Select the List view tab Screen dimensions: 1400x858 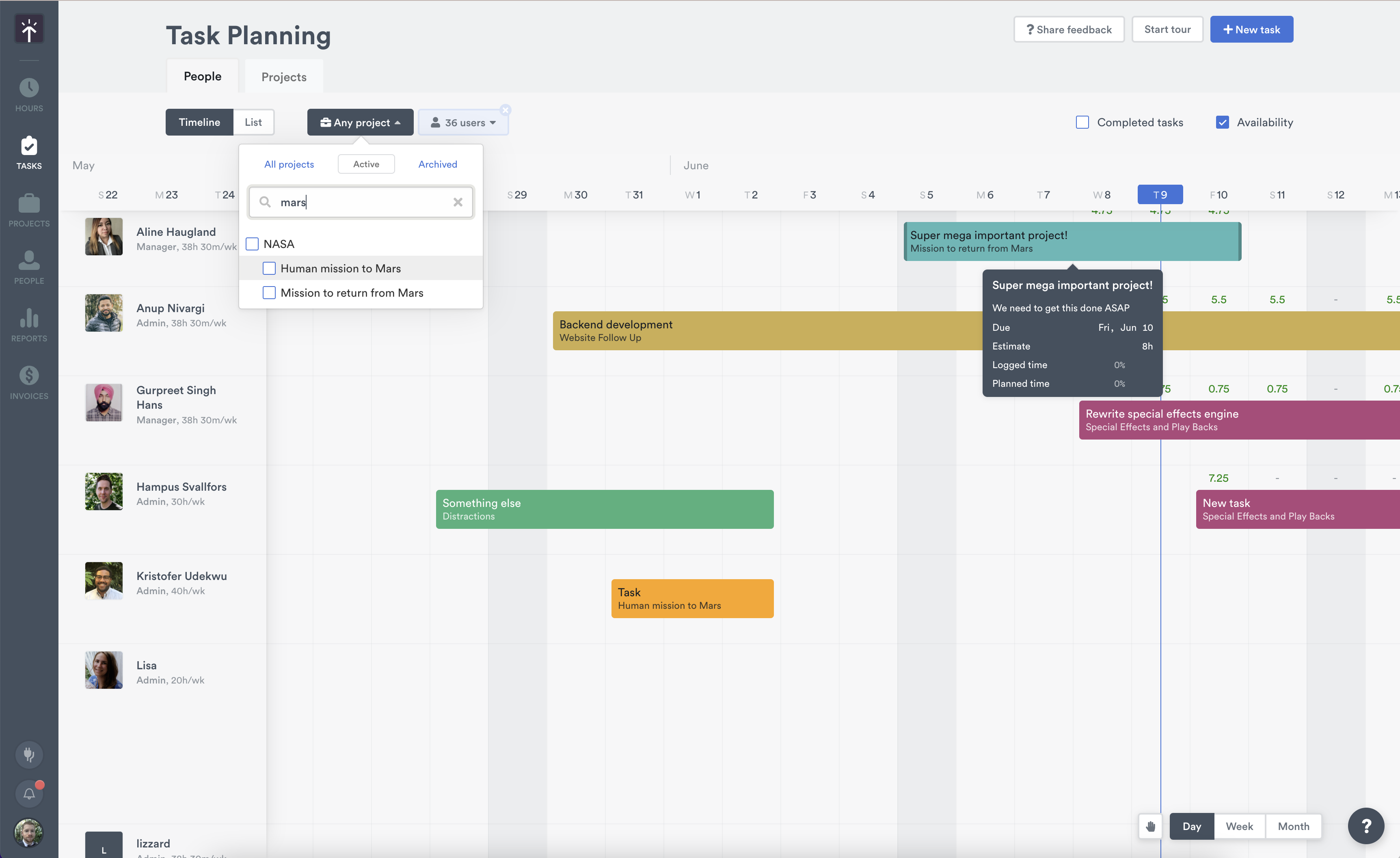[x=253, y=122]
